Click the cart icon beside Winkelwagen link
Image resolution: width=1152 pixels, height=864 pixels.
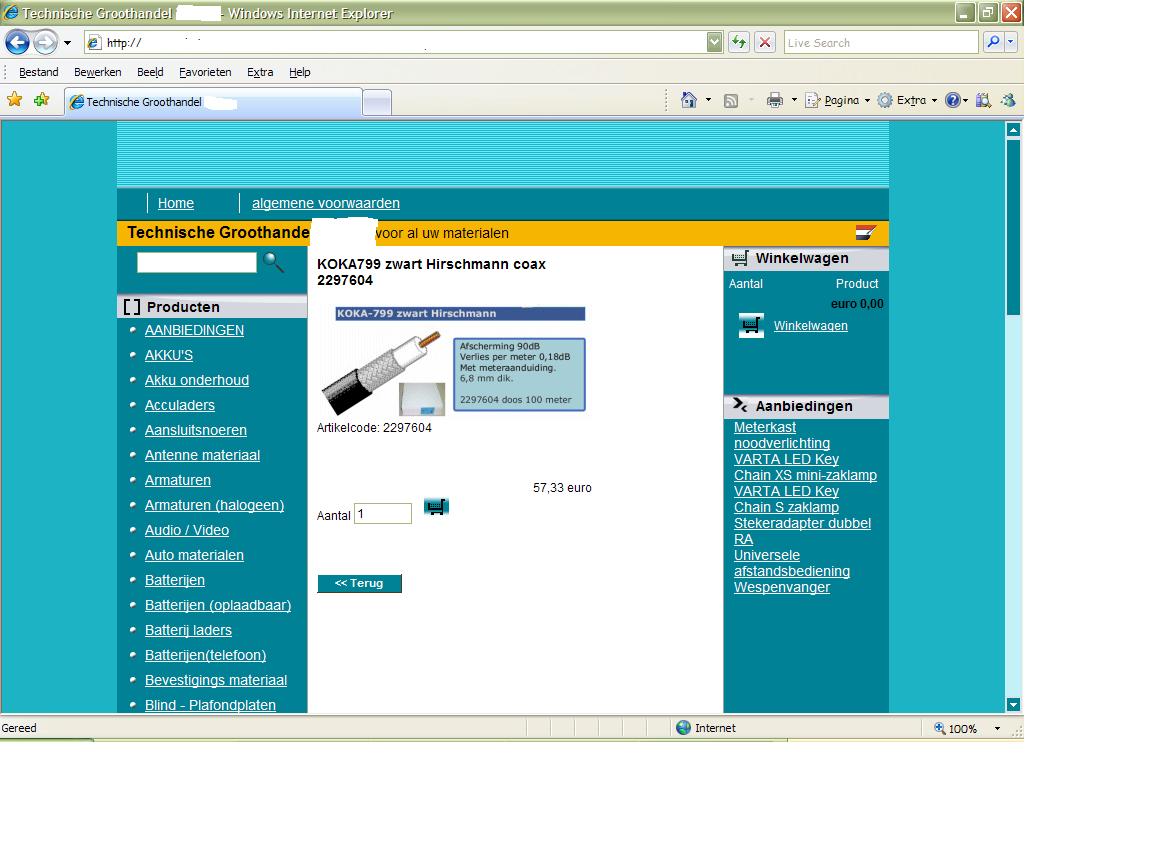coord(751,325)
